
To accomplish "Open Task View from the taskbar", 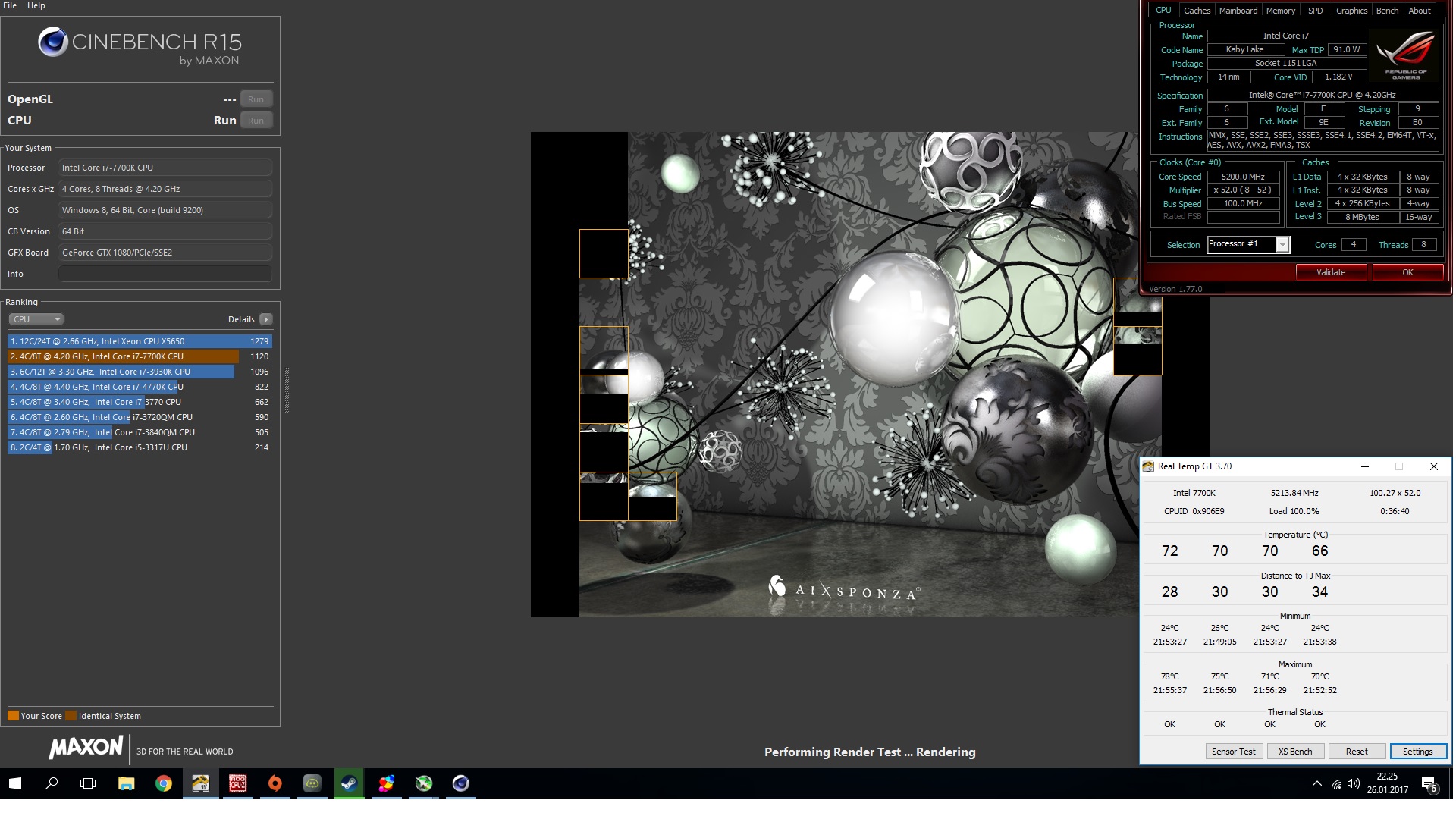I will pyautogui.click(x=88, y=783).
